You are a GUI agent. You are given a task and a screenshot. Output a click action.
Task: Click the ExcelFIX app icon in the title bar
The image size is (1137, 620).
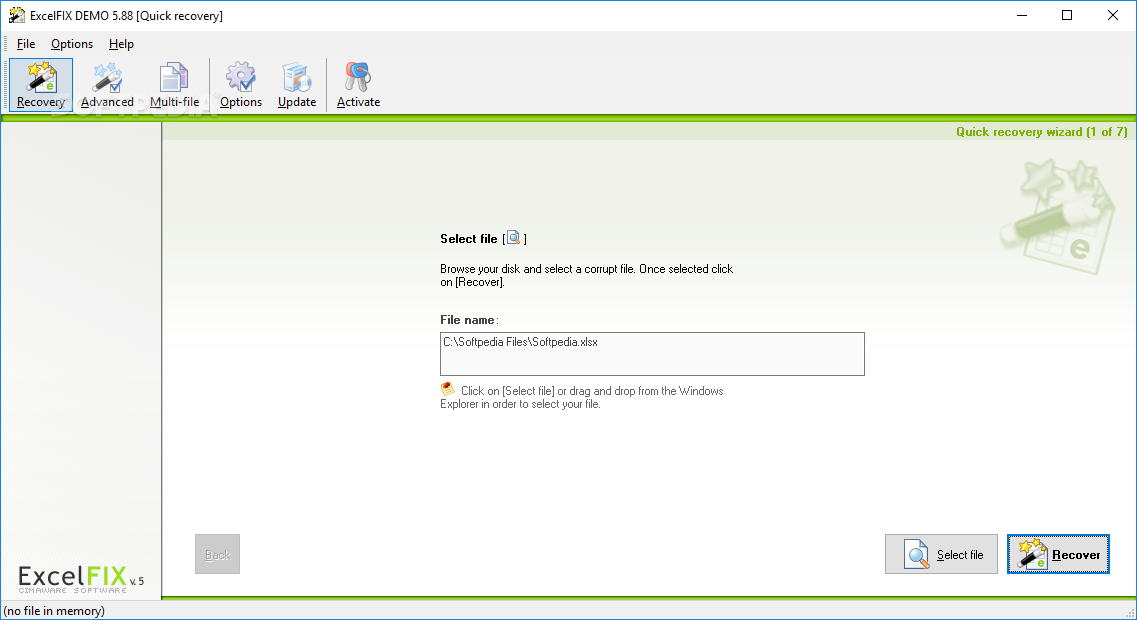pos(16,15)
